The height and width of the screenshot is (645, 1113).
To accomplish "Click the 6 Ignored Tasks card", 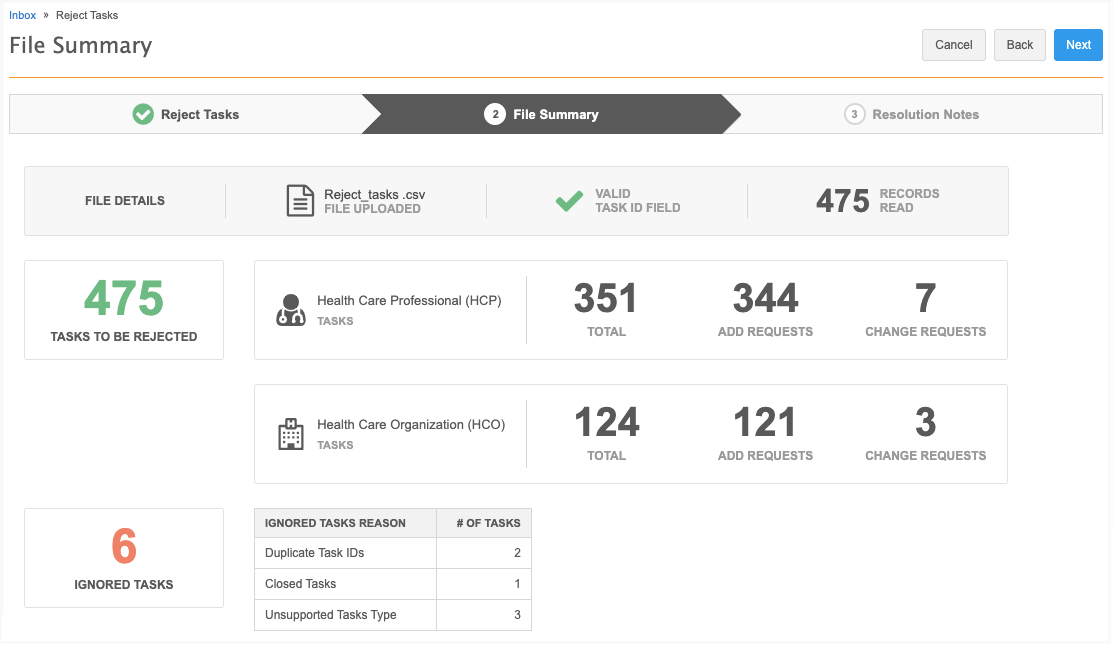I will pos(124,557).
